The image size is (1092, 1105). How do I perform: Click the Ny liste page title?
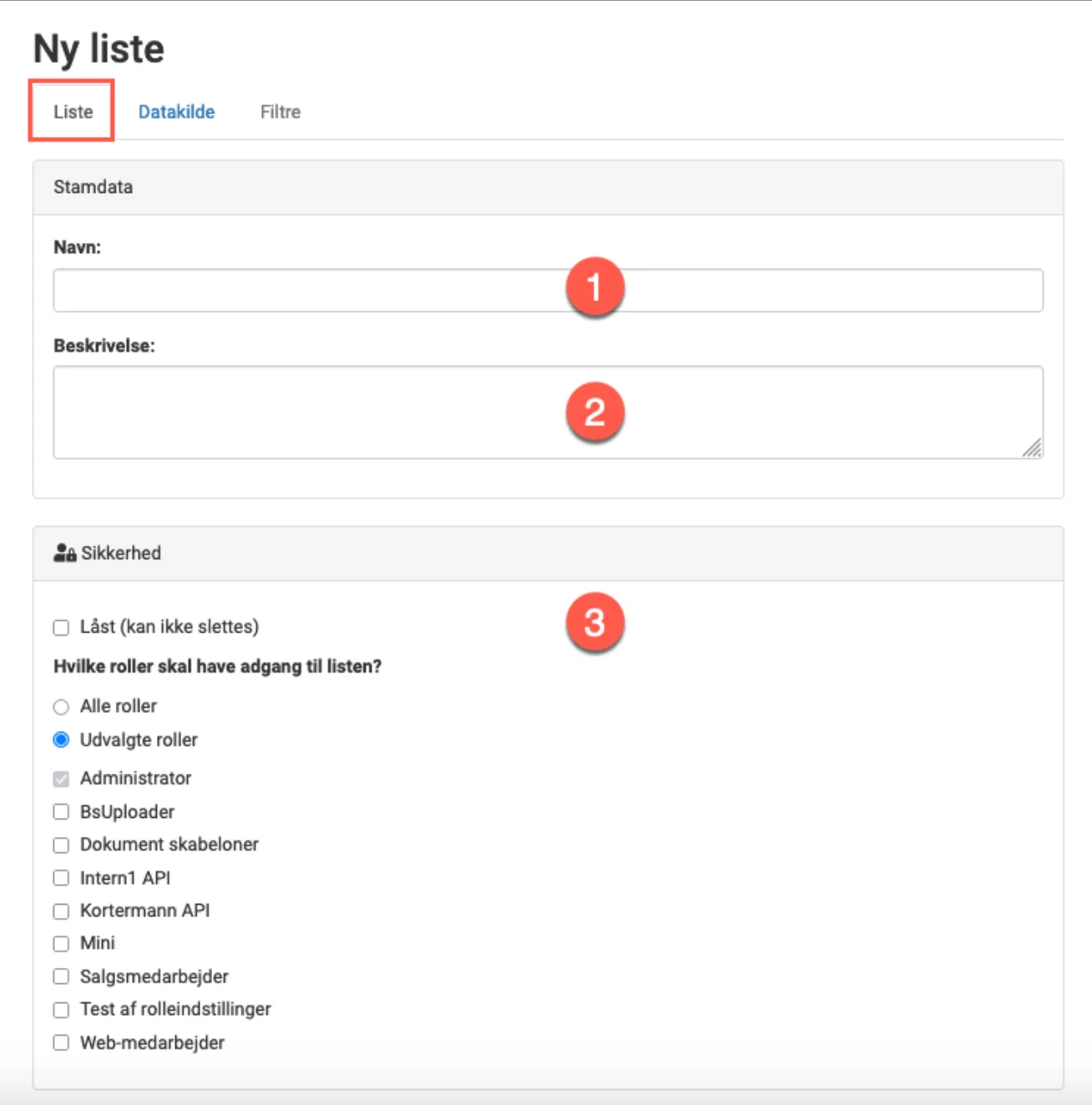pos(99,48)
